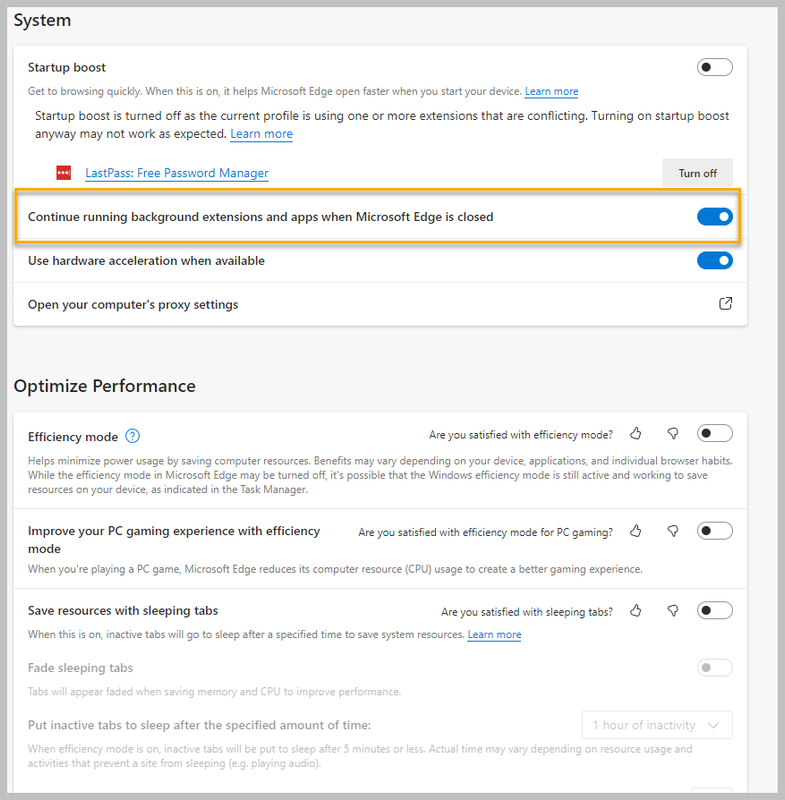Click the proxy settings external link icon

(726, 304)
